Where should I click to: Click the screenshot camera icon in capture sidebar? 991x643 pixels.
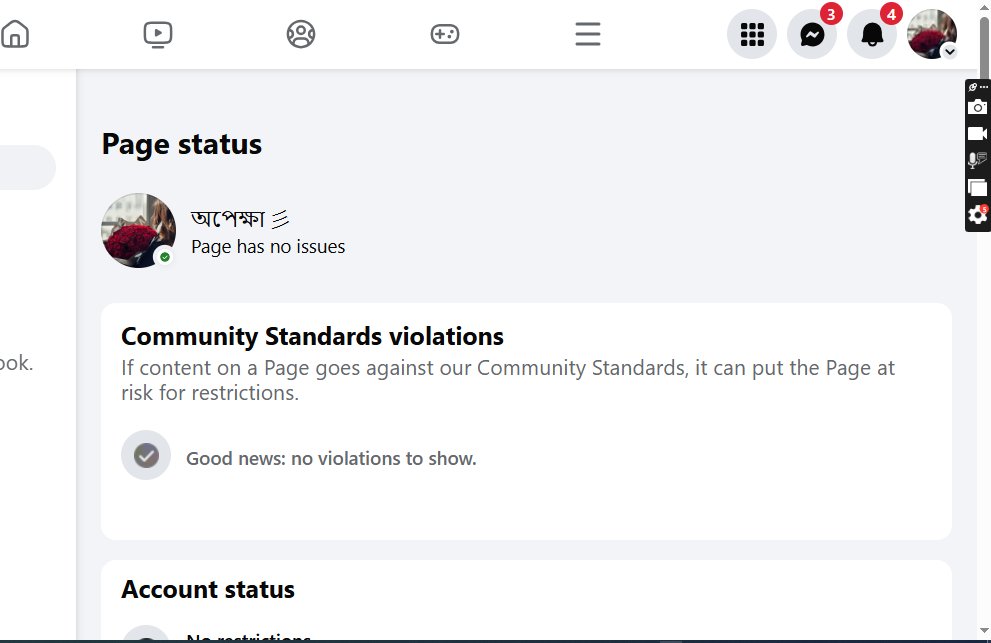pos(978,107)
